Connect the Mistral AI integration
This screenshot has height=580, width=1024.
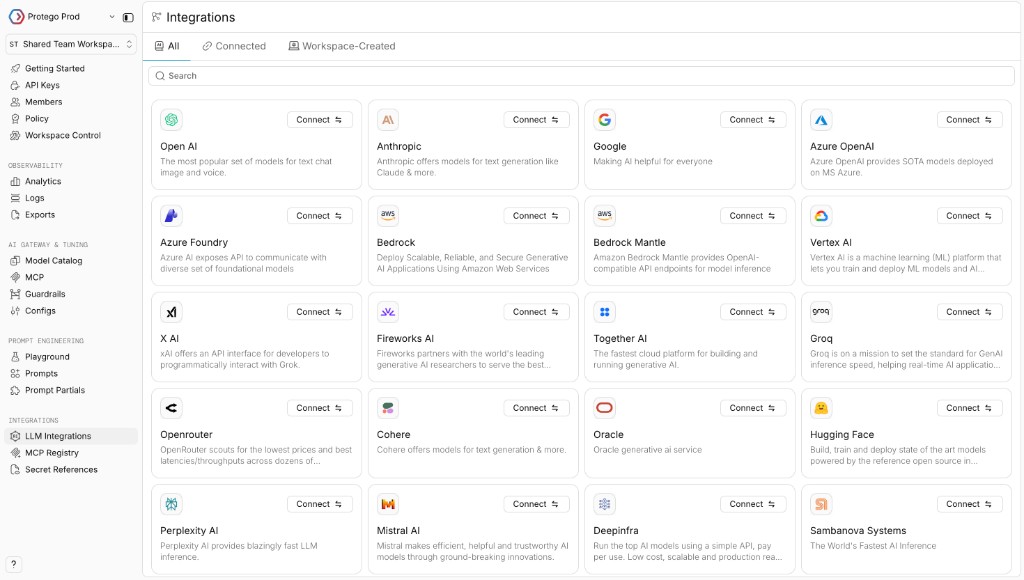click(536, 504)
